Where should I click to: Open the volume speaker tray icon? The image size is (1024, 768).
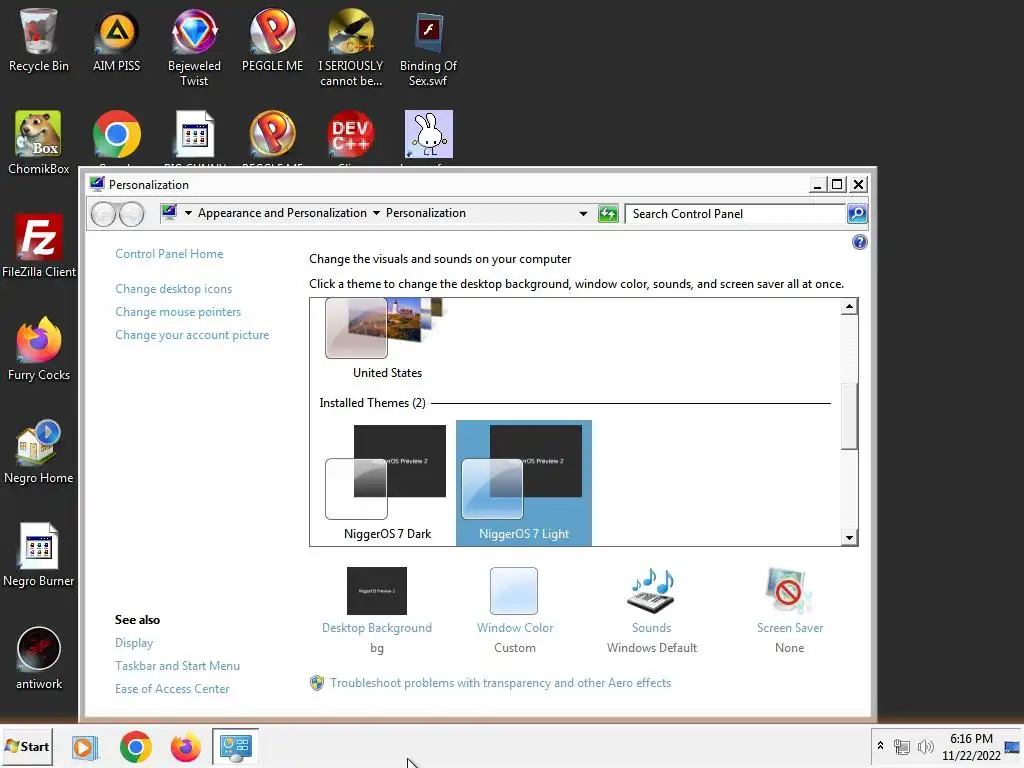click(x=925, y=746)
